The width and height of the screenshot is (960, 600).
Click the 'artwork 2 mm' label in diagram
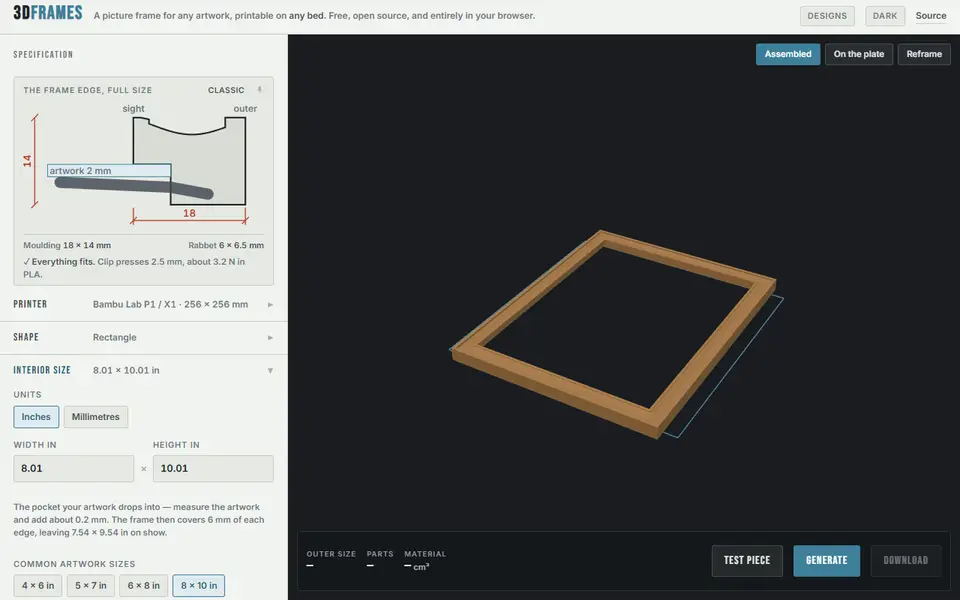coord(80,171)
